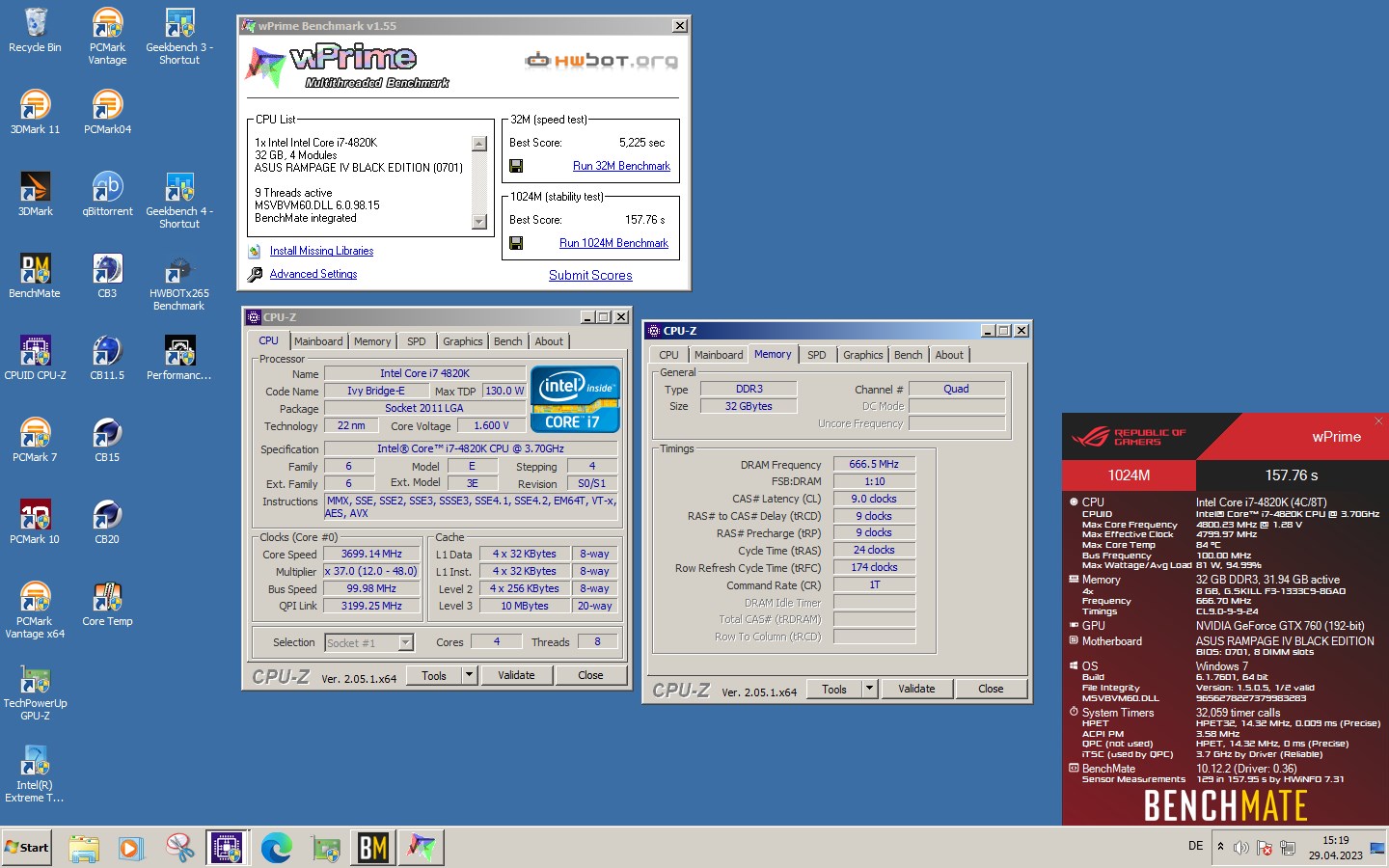The image size is (1389, 868).
Task: Open the PCMark 10 desktop icon
Action: click(35, 522)
